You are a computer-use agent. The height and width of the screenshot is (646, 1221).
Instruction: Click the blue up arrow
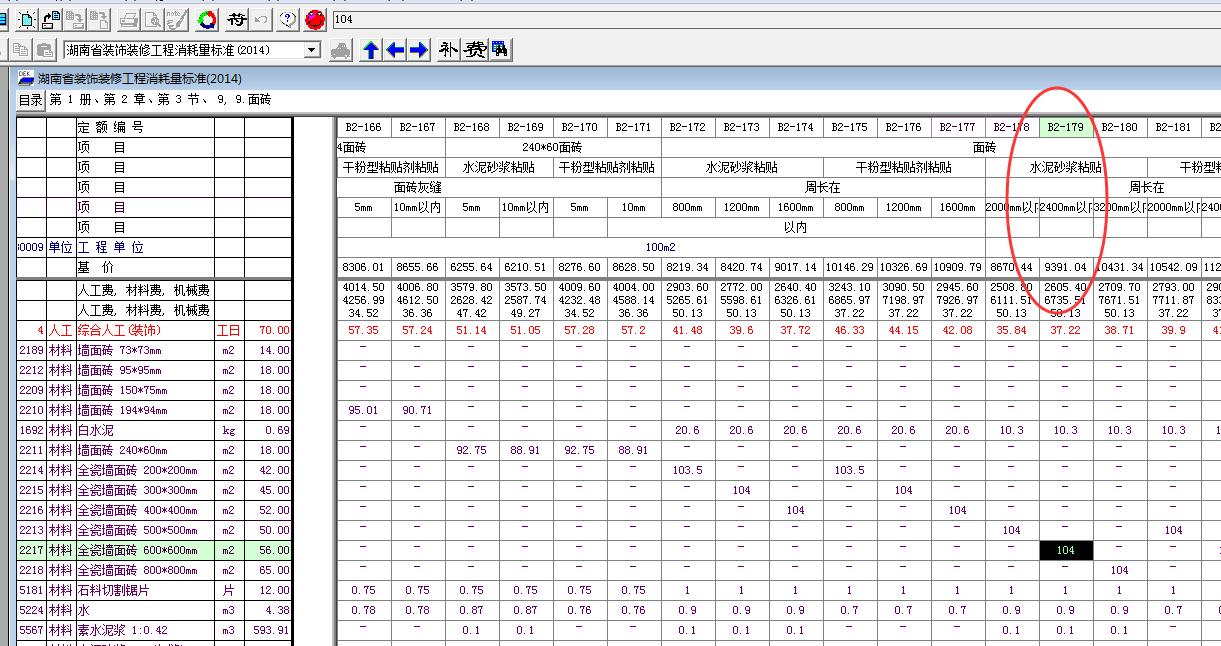tap(371, 50)
